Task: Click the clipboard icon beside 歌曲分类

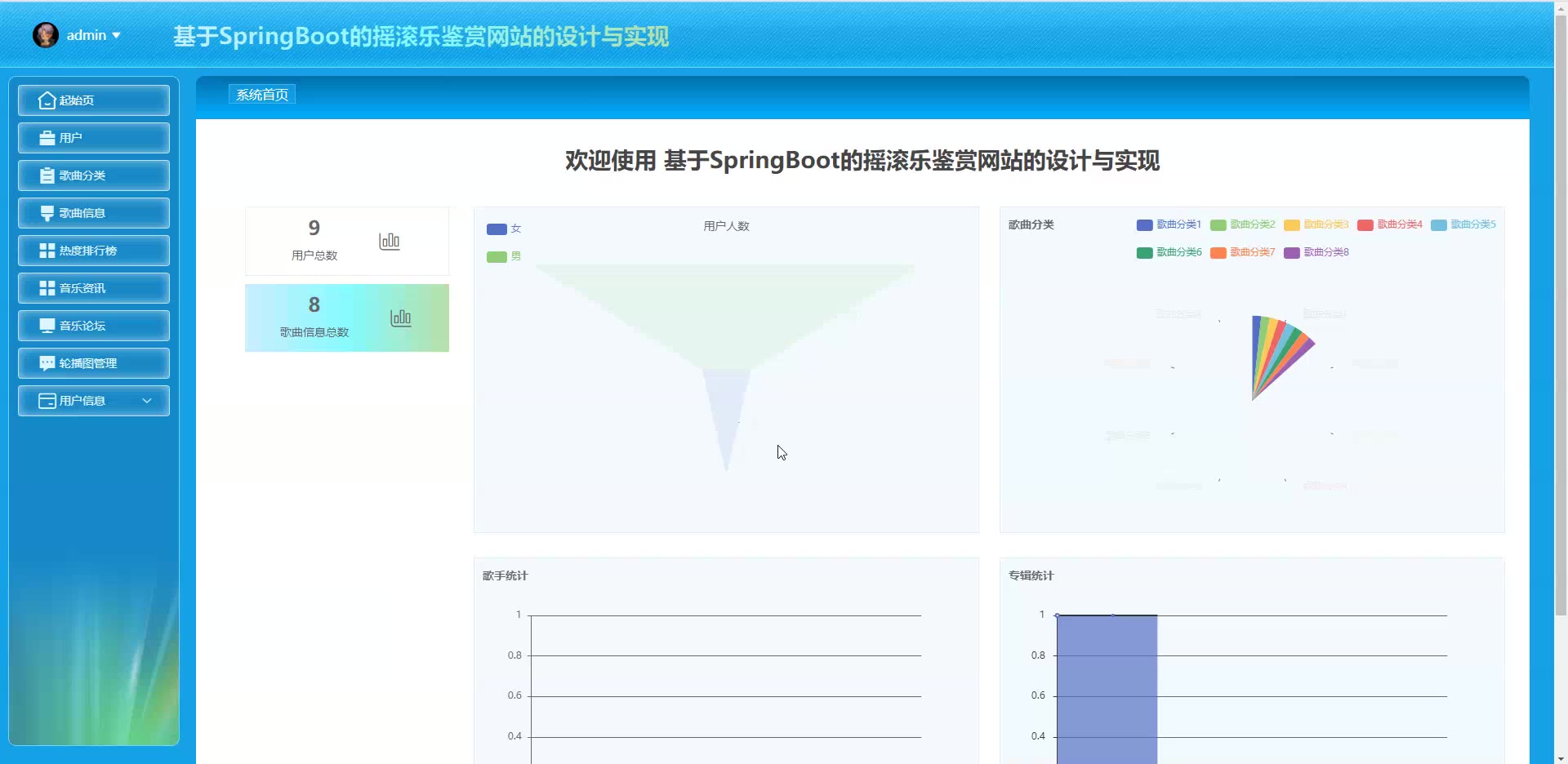Action: (x=47, y=175)
